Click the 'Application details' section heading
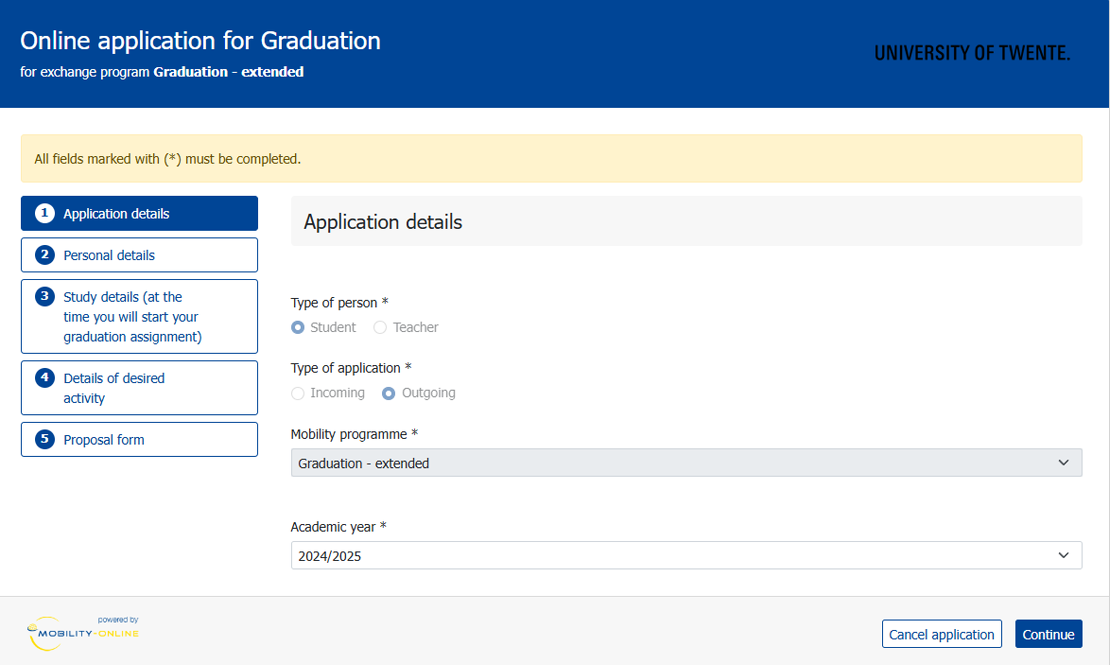The width and height of the screenshot is (1110, 665). click(383, 222)
